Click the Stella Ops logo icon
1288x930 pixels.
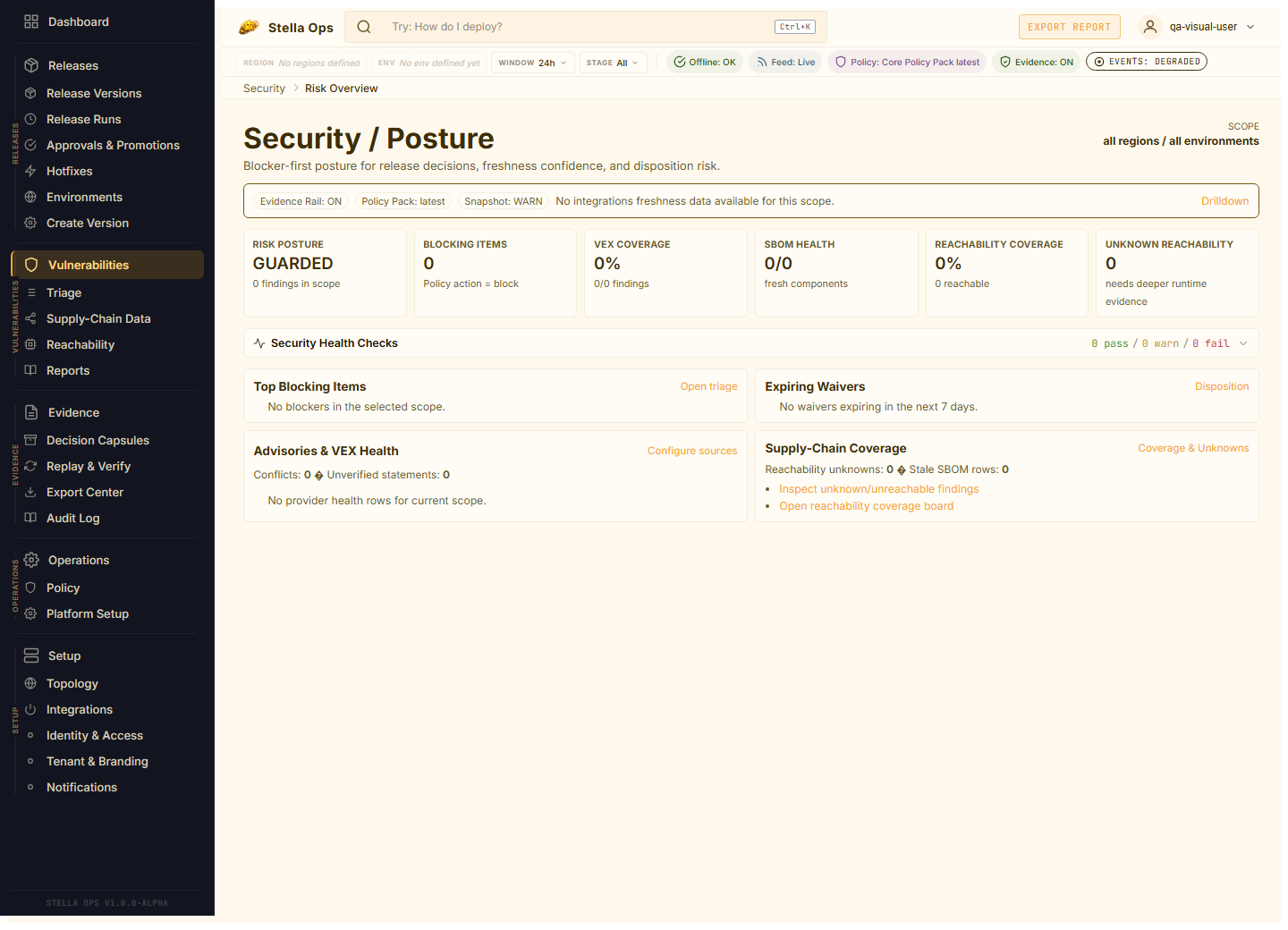click(249, 27)
